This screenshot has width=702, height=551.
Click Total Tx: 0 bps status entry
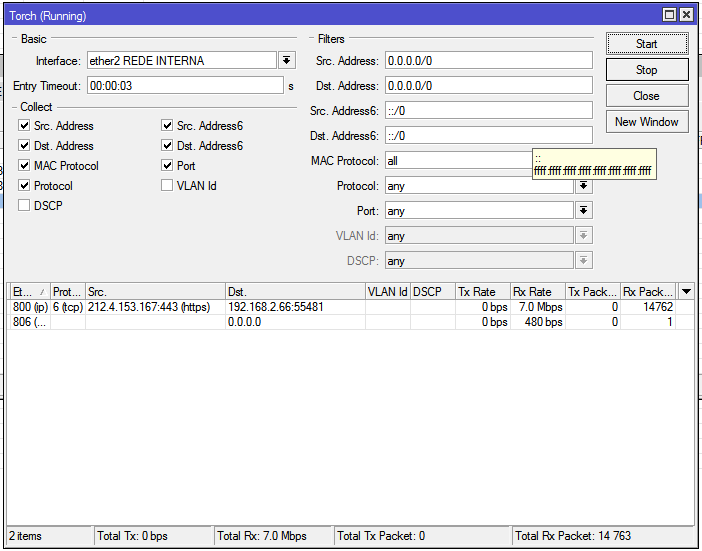point(154,536)
